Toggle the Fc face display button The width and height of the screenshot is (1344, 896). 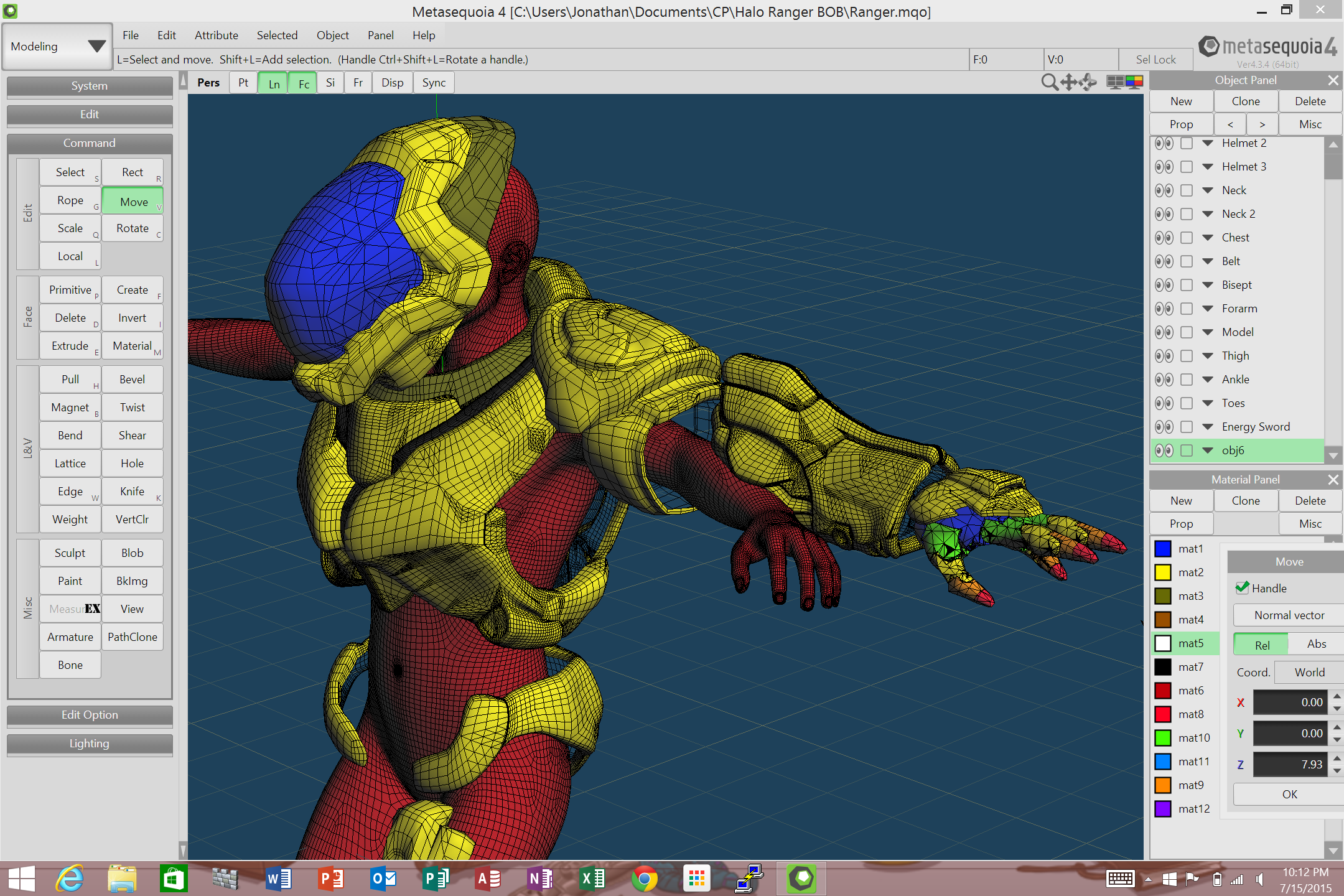[x=304, y=83]
